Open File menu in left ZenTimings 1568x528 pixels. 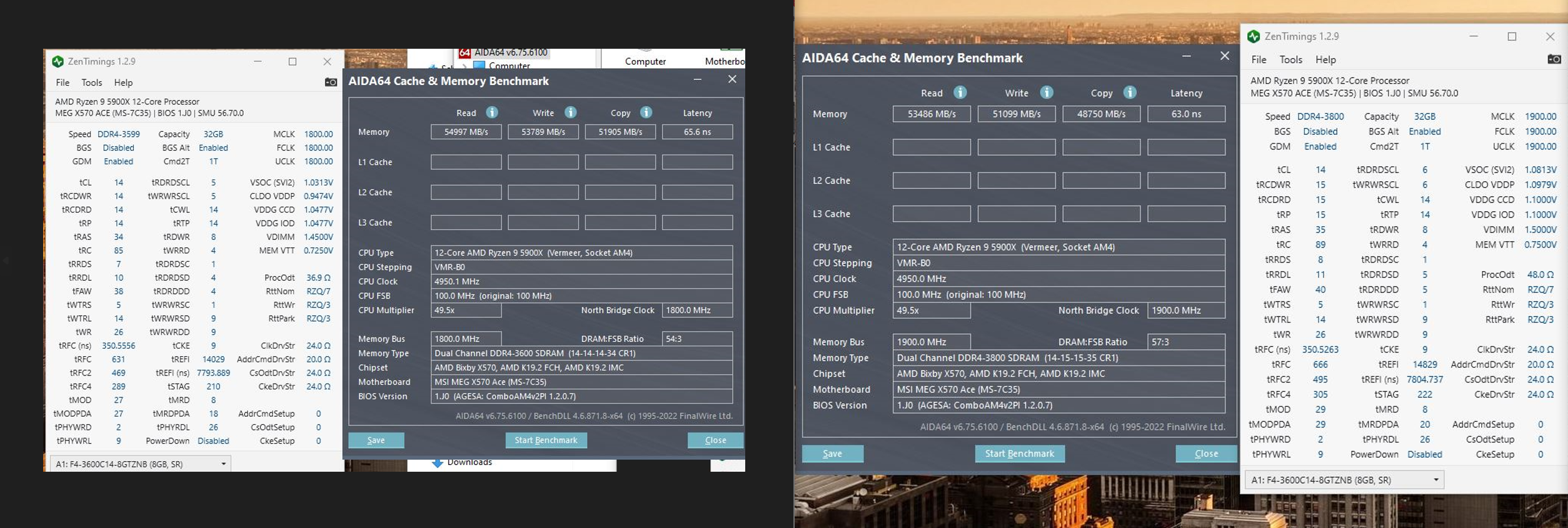(63, 82)
